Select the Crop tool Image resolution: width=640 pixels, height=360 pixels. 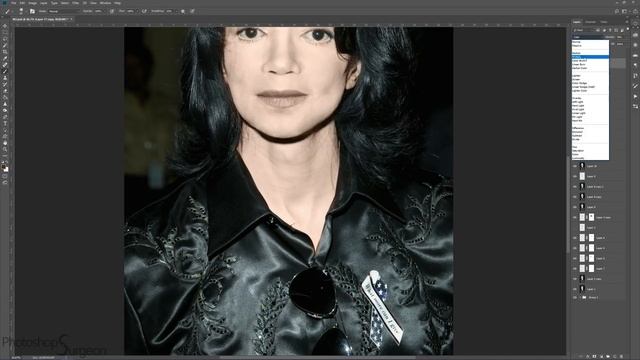click(5, 52)
